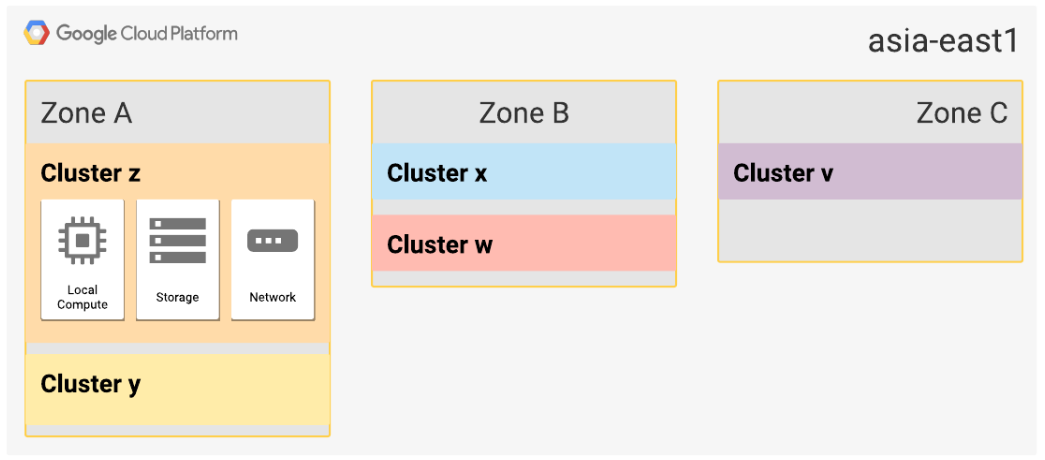
Task: Select the Local Compute CPU chip icon
Action: 83,240
